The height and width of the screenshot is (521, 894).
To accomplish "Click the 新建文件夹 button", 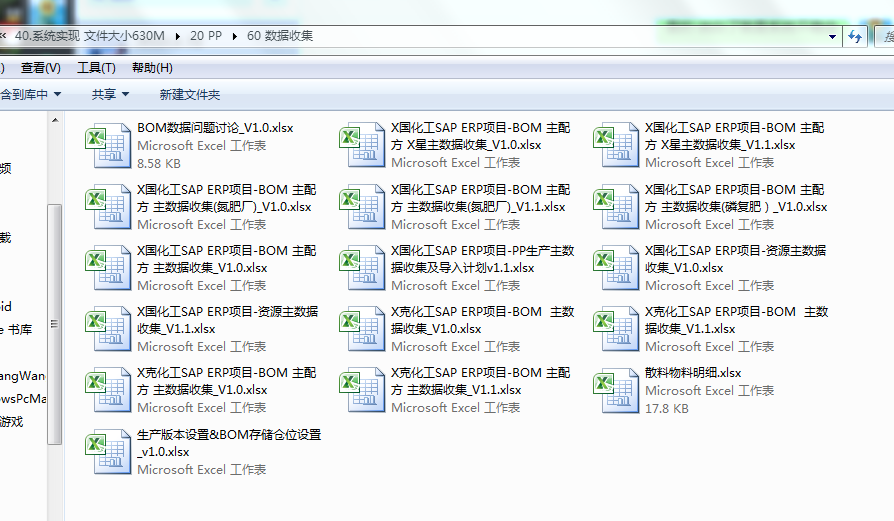I will coord(190,94).
